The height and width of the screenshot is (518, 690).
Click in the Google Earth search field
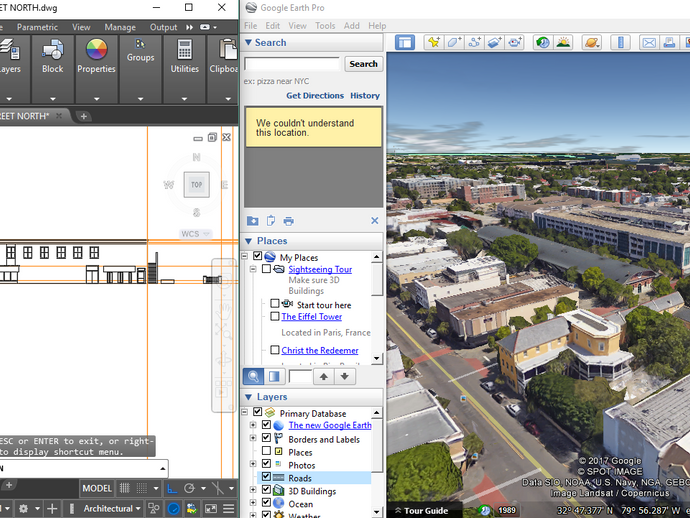click(292, 63)
